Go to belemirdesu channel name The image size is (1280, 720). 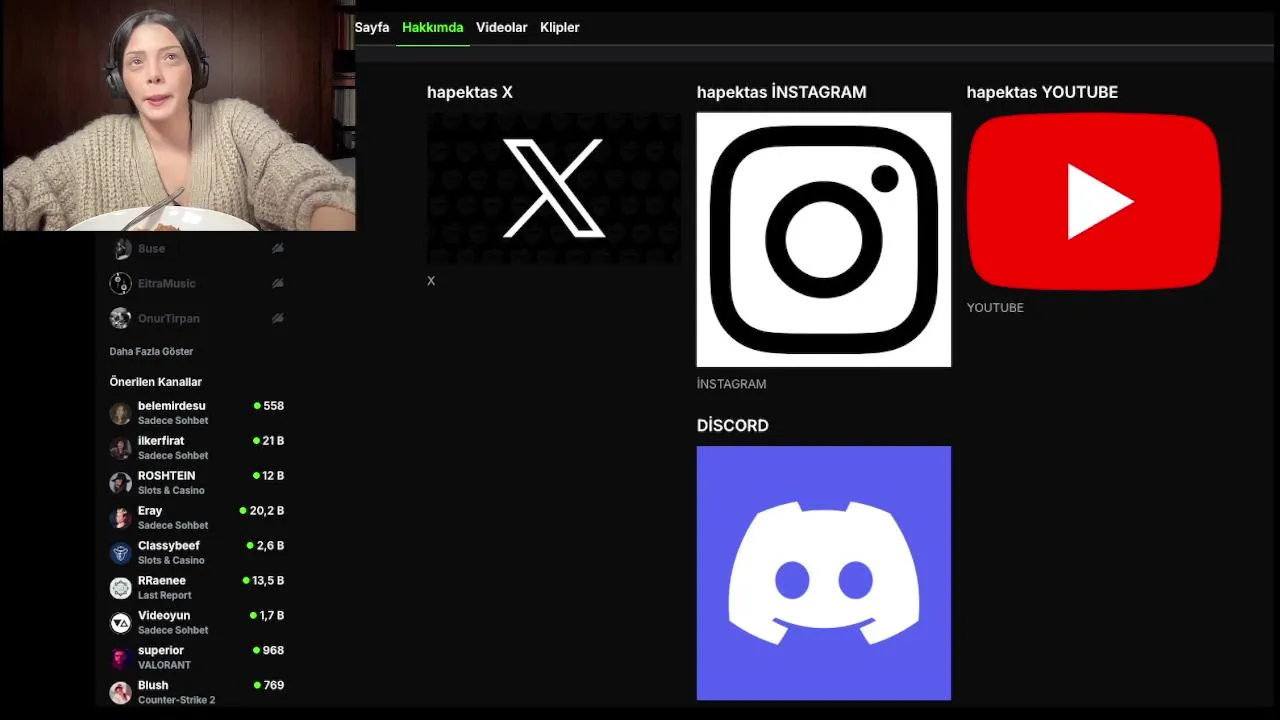171,406
